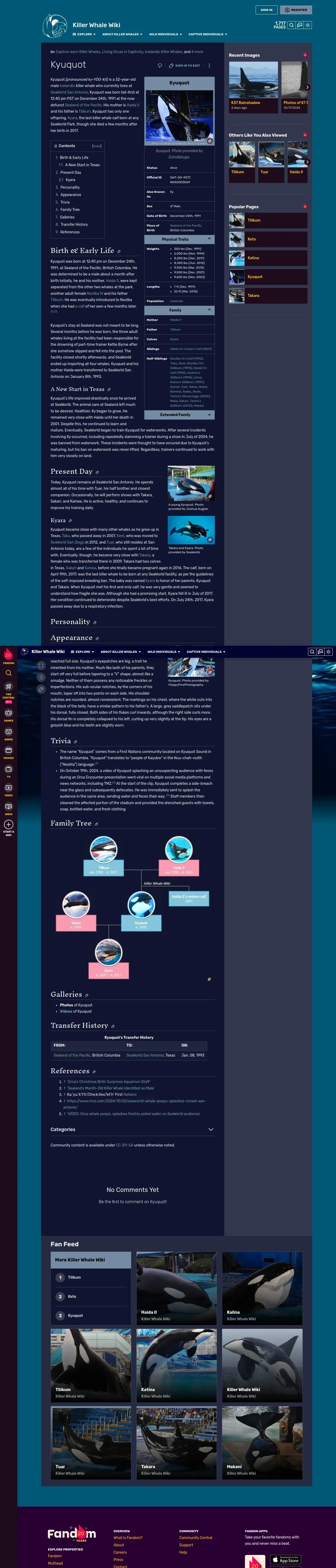Image resolution: width=336 pixels, height=1568 pixels.
Task: Open the EXPLORE dropdown menu
Action: pyautogui.click(x=83, y=34)
